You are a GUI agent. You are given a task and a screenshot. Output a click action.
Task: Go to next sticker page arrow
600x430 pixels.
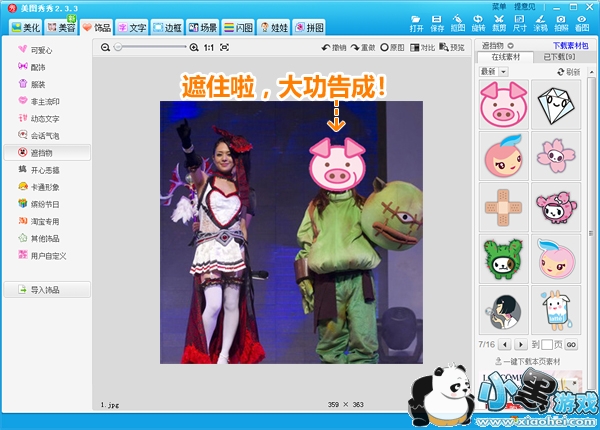519,344
